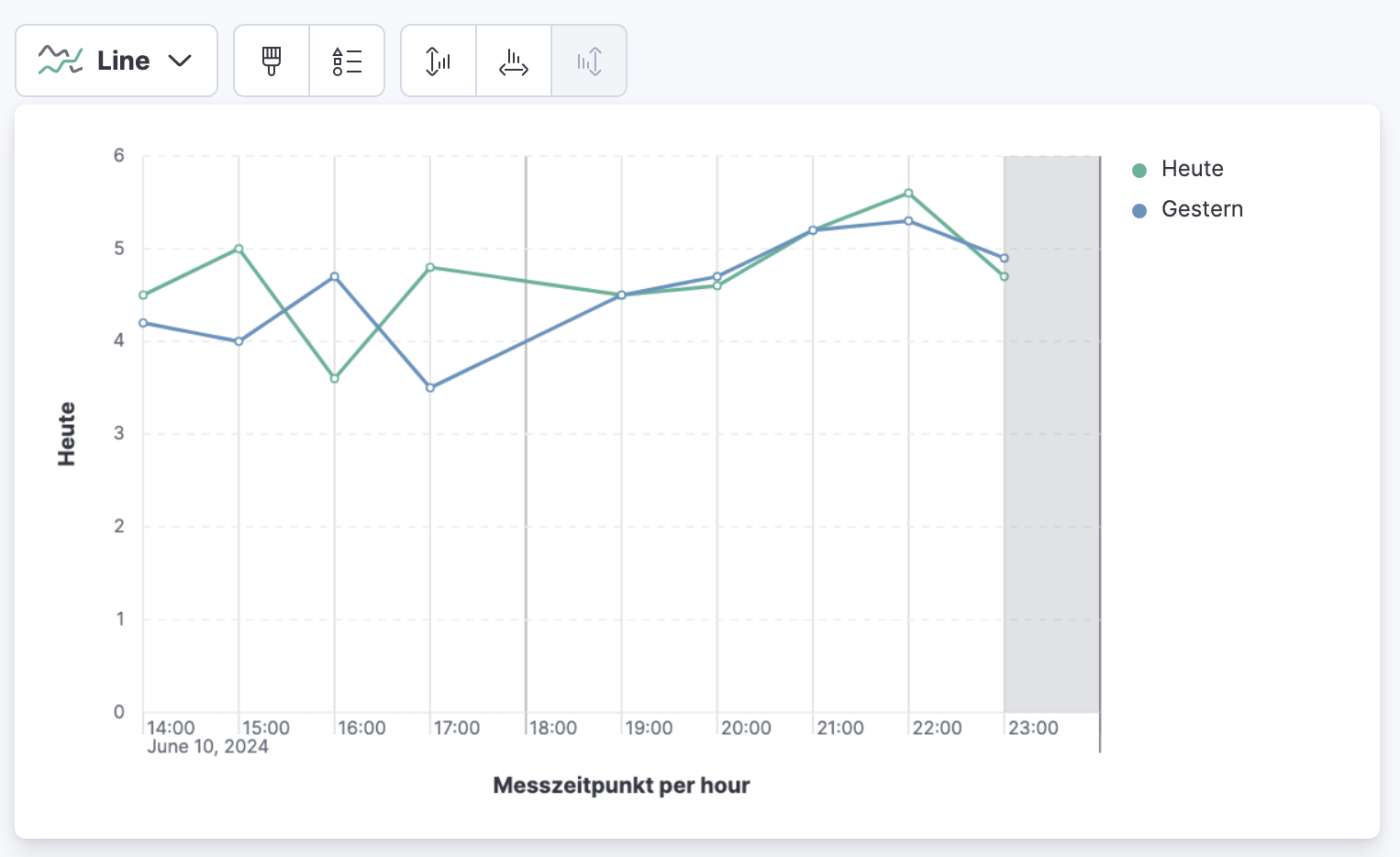This screenshot has width=1400, height=857.
Task: Select the Line chart type icon
Action: [x=62, y=60]
